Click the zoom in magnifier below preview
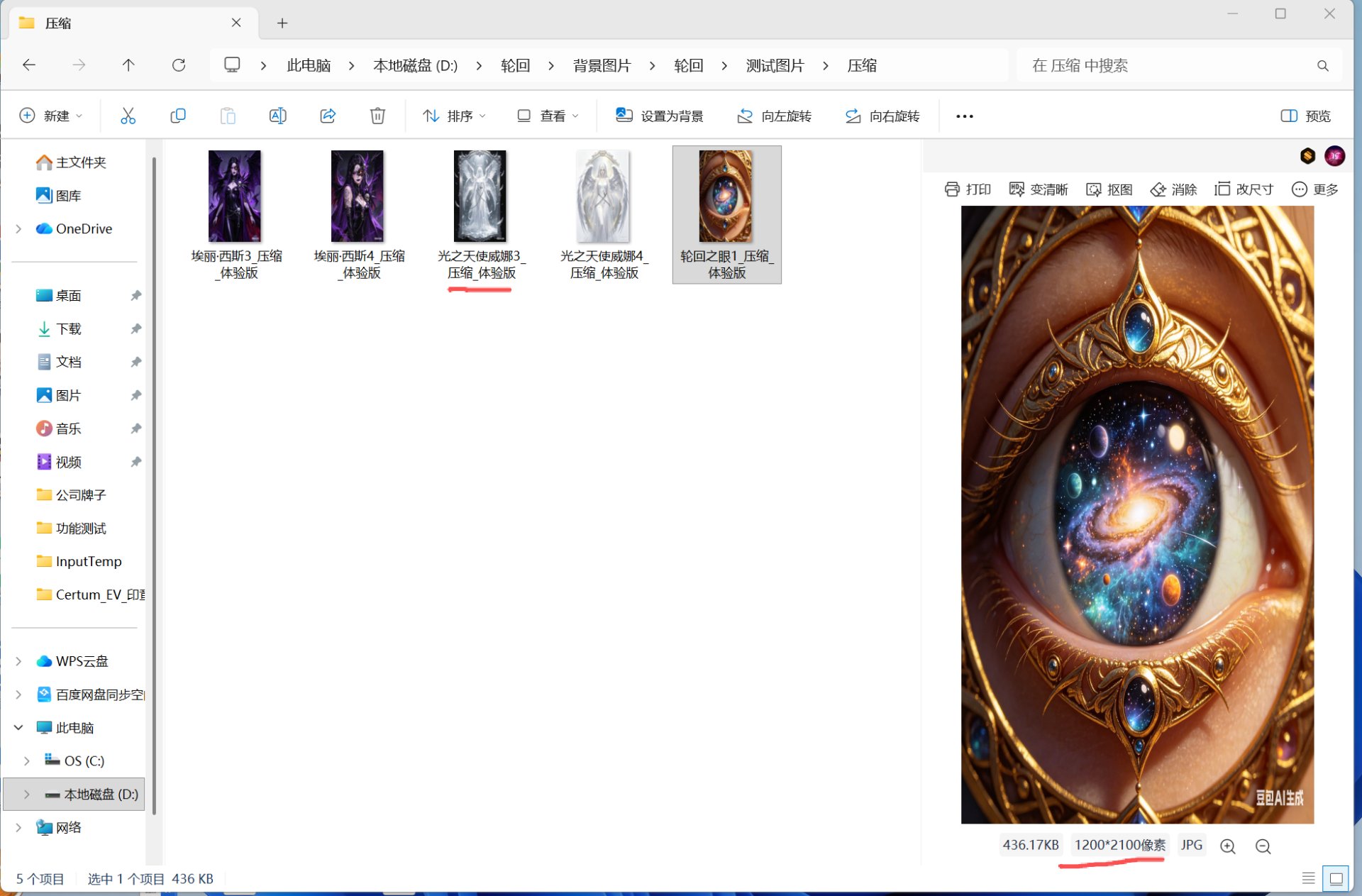 [x=1228, y=846]
